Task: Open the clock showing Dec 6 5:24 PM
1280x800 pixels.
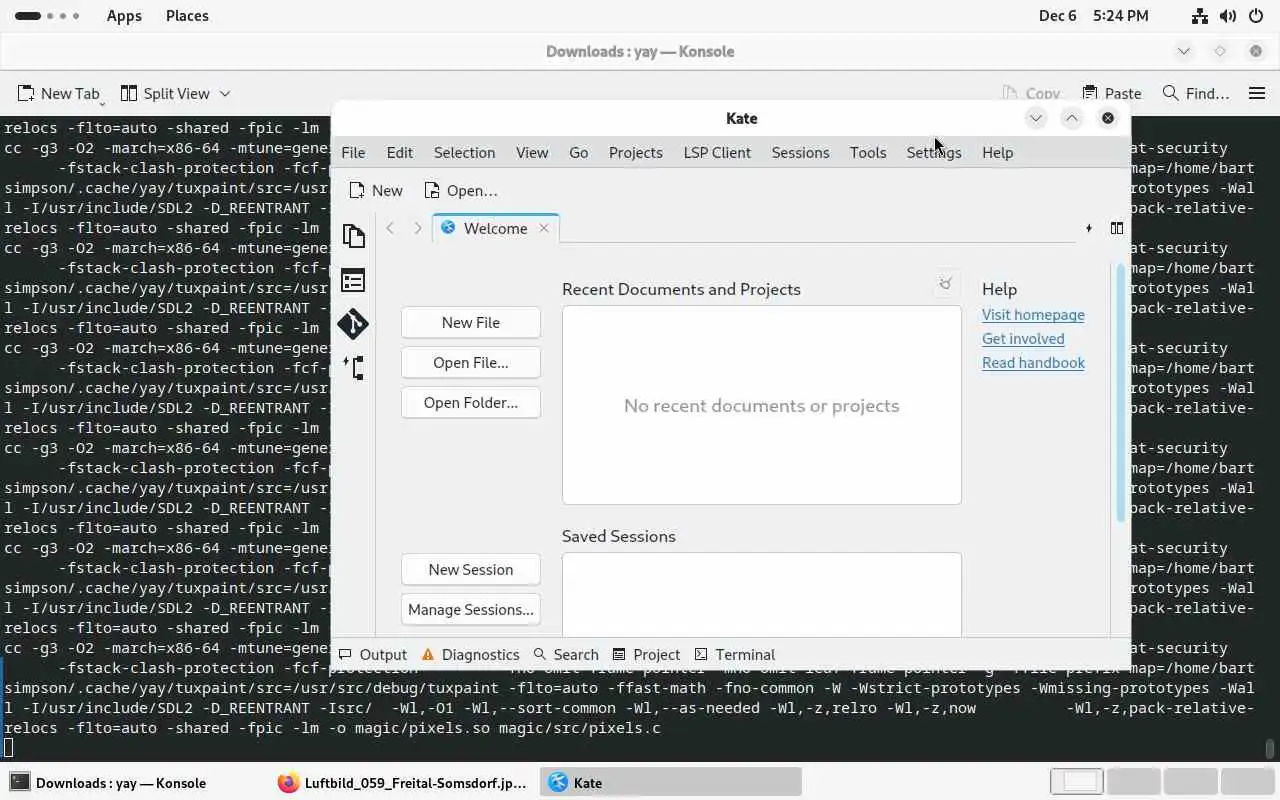Action: coord(1093,15)
